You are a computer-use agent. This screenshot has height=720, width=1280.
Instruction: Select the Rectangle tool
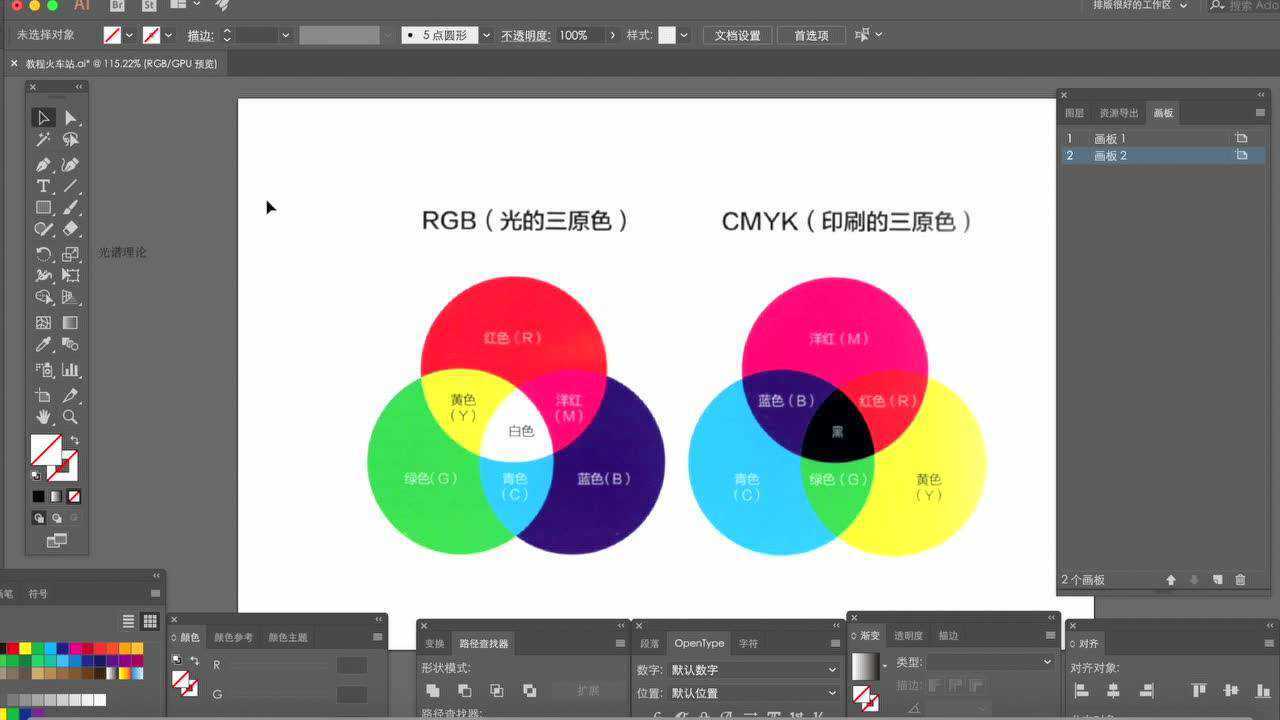43,209
